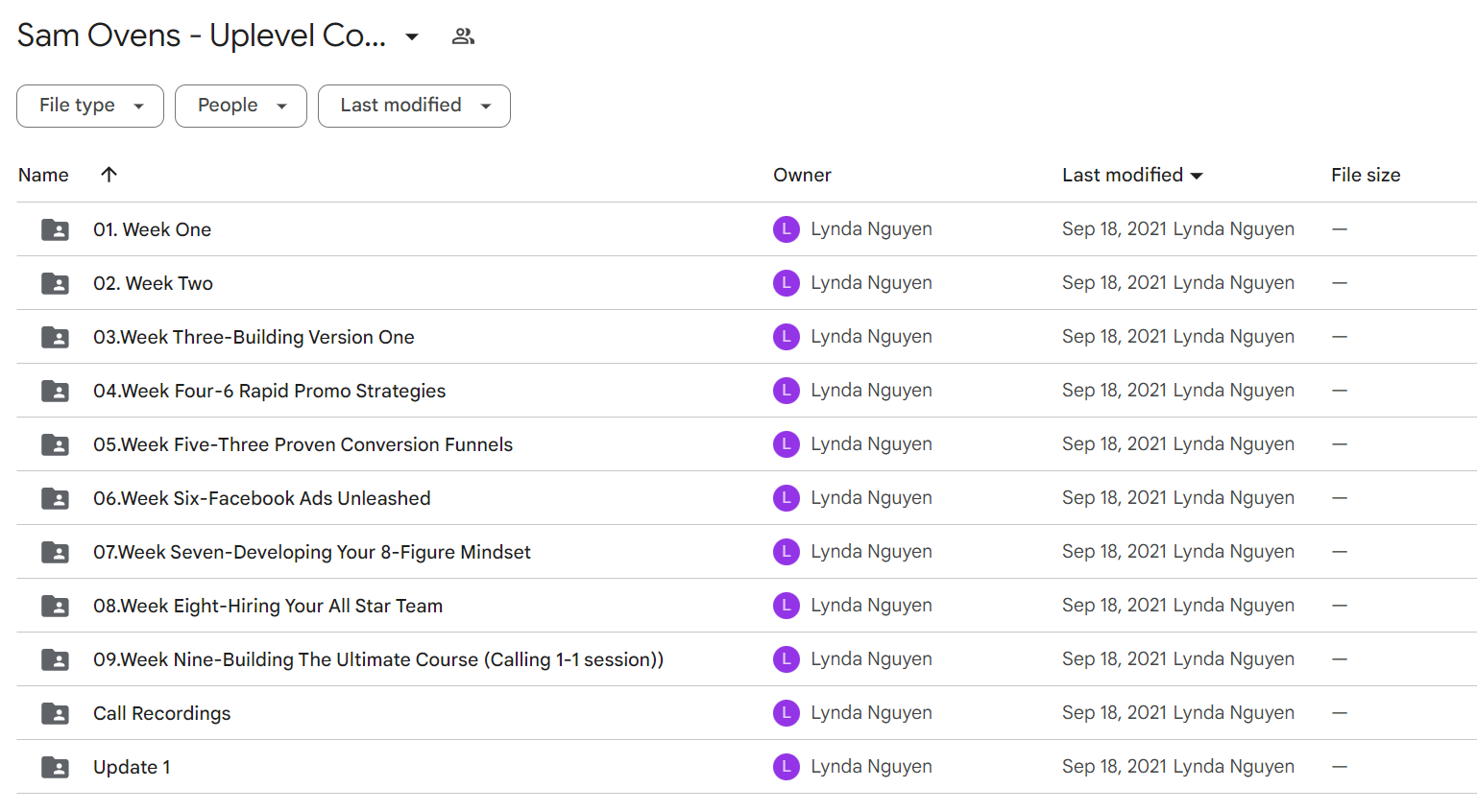This screenshot has width=1477, height=812.
Task: Select the Update 1 folder name
Action: [132, 767]
